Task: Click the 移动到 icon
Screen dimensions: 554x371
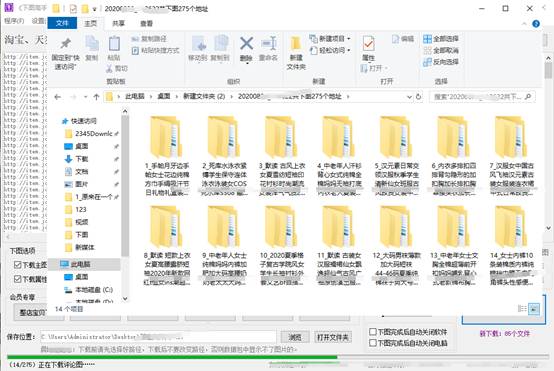Action: coord(199,44)
